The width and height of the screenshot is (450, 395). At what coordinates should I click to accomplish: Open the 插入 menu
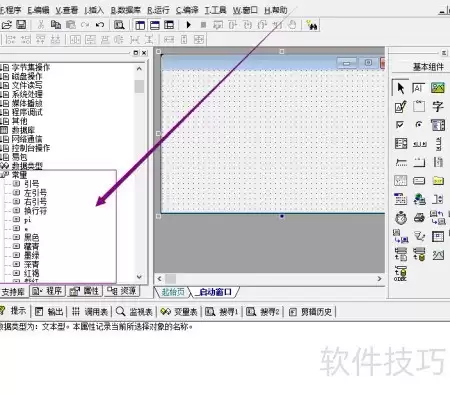click(94, 10)
